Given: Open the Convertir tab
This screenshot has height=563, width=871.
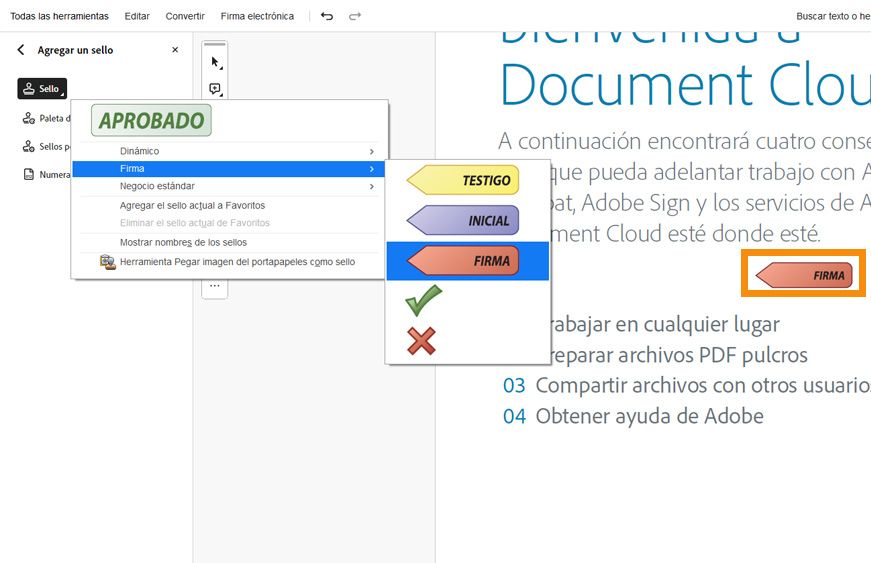Looking at the screenshot, I should [185, 16].
